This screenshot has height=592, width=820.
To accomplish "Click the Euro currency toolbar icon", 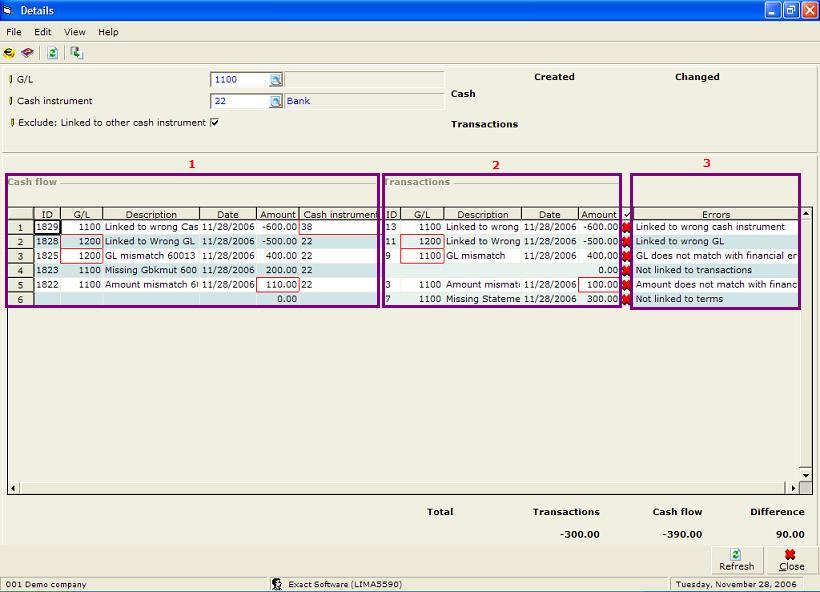I will [x=10, y=53].
